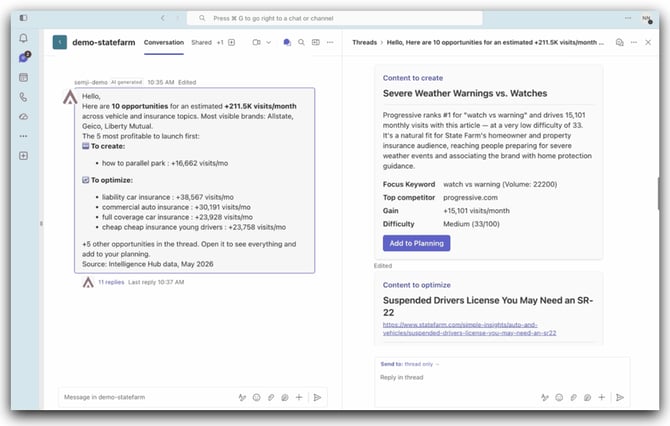Click the Message in demo-statefarm field
The image size is (670, 426).
pyautogui.click(x=147, y=397)
